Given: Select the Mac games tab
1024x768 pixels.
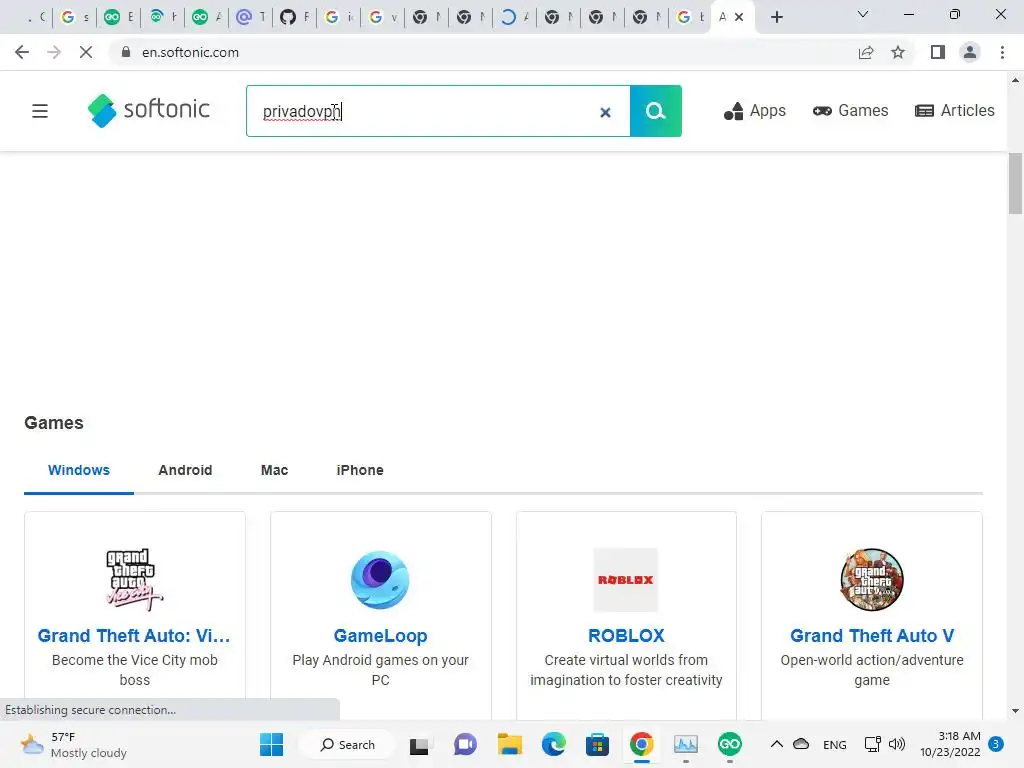Looking at the screenshot, I should pyautogui.click(x=274, y=470).
